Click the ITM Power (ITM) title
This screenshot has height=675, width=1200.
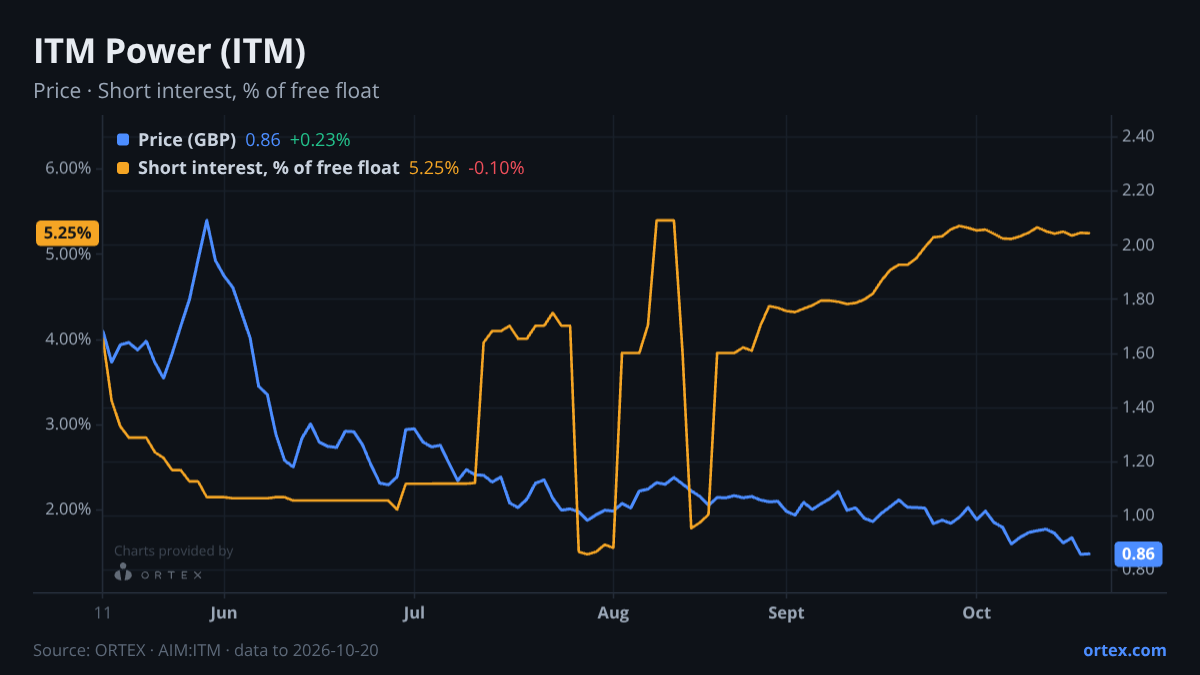169,50
